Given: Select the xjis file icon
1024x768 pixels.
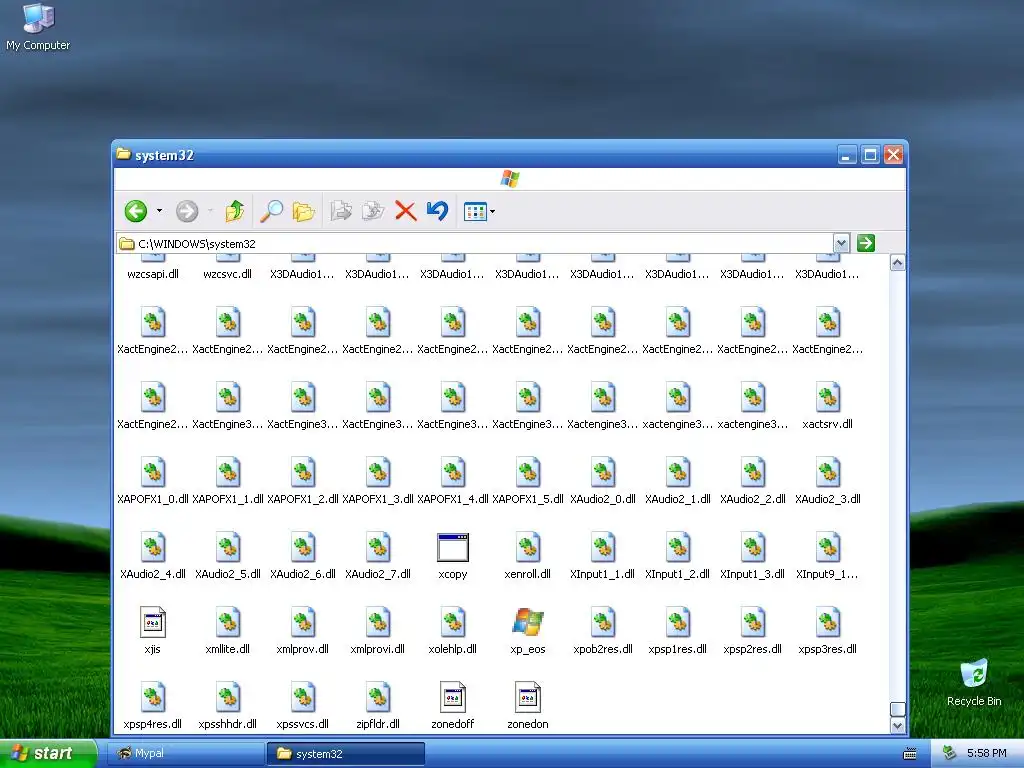Looking at the screenshot, I should click(x=153, y=622).
